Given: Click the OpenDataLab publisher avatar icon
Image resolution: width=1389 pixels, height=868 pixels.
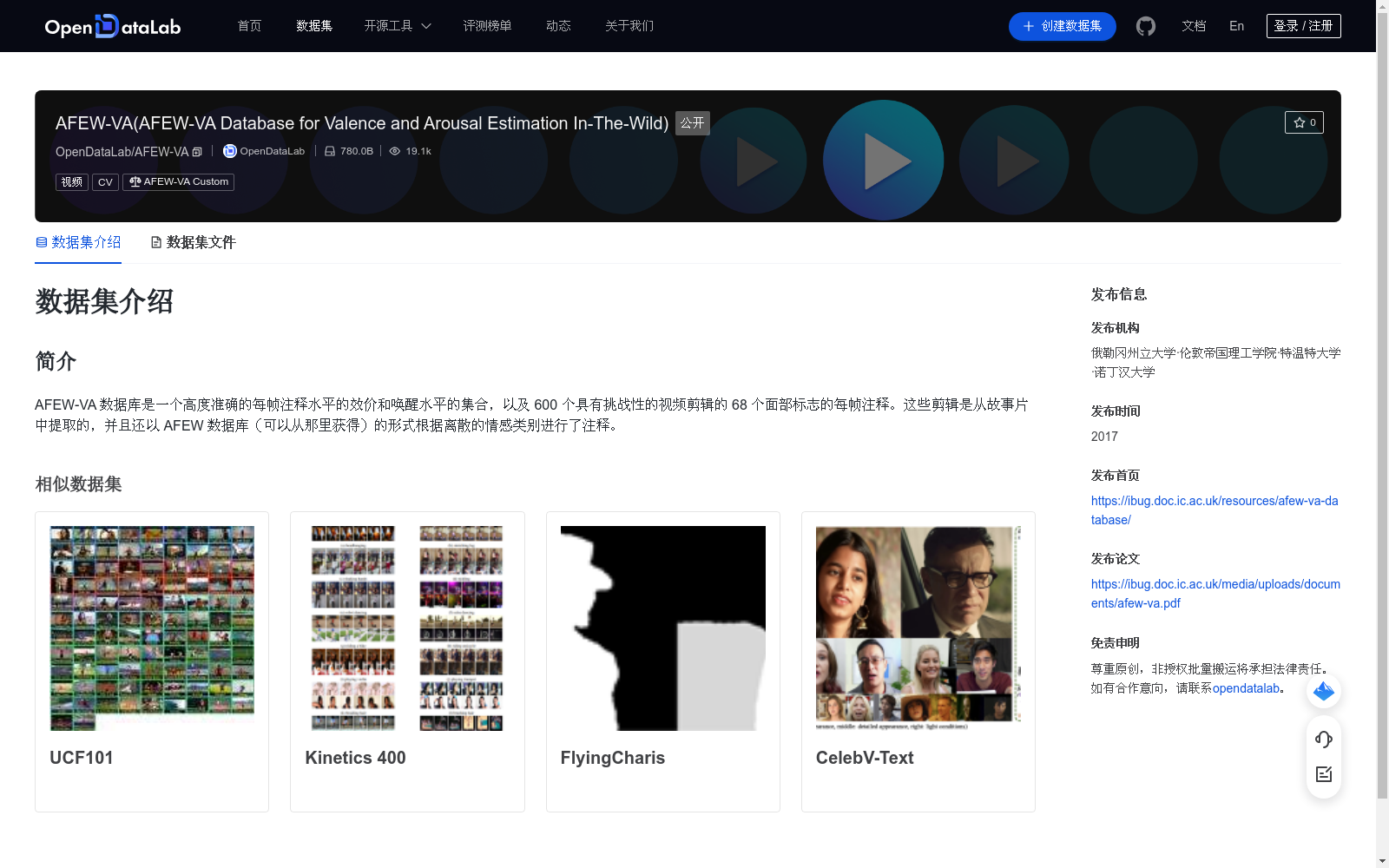Looking at the screenshot, I should tap(230, 151).
